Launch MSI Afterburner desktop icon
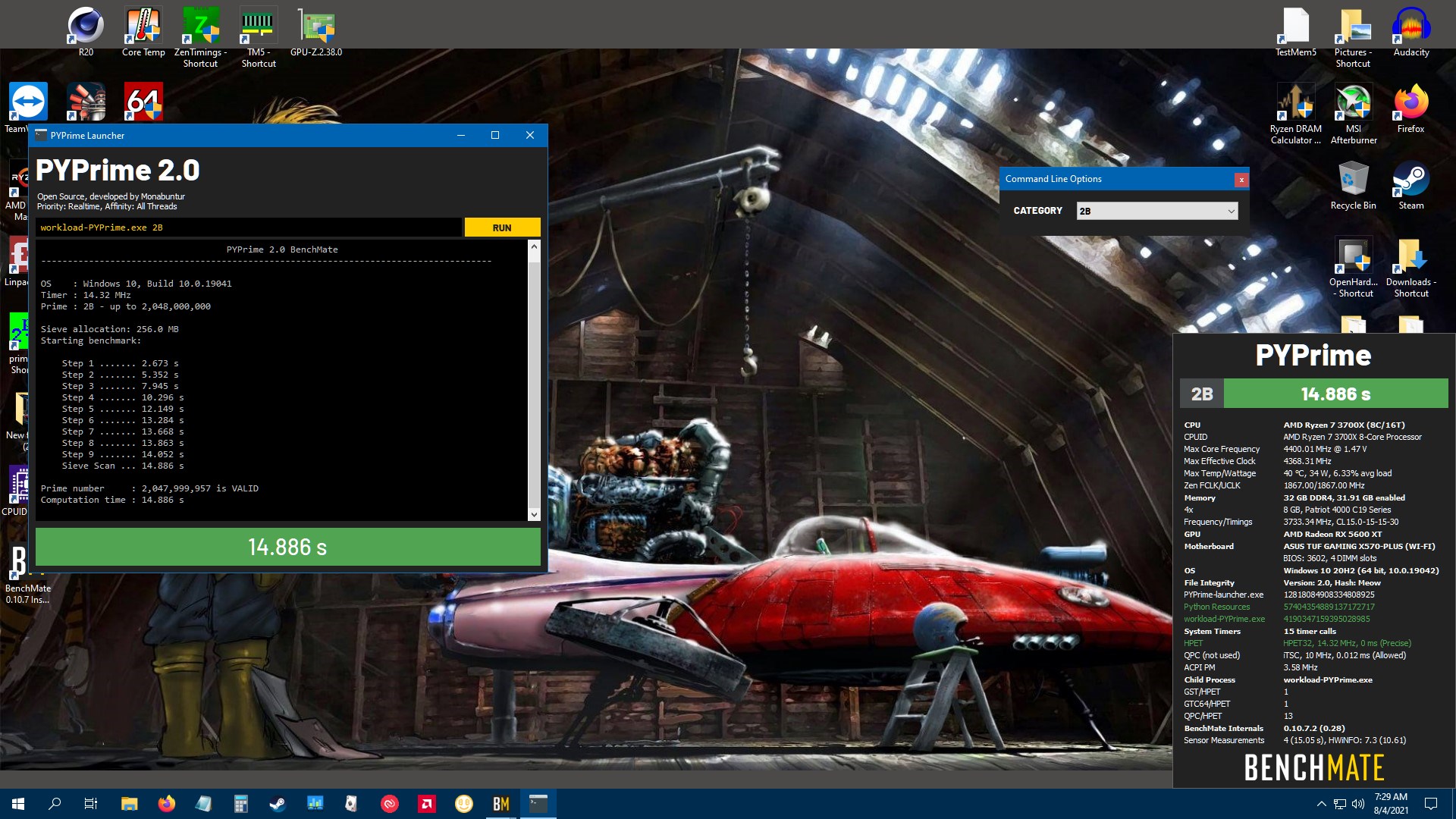Viewport: 1456px width, 819px height. pyautogui.click(x=1354, y=114)
